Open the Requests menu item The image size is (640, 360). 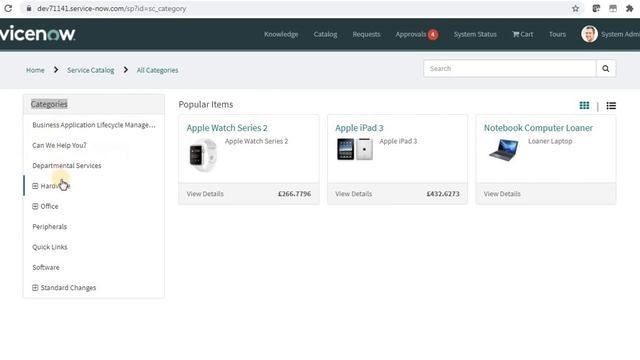click(x=367, y=34)
